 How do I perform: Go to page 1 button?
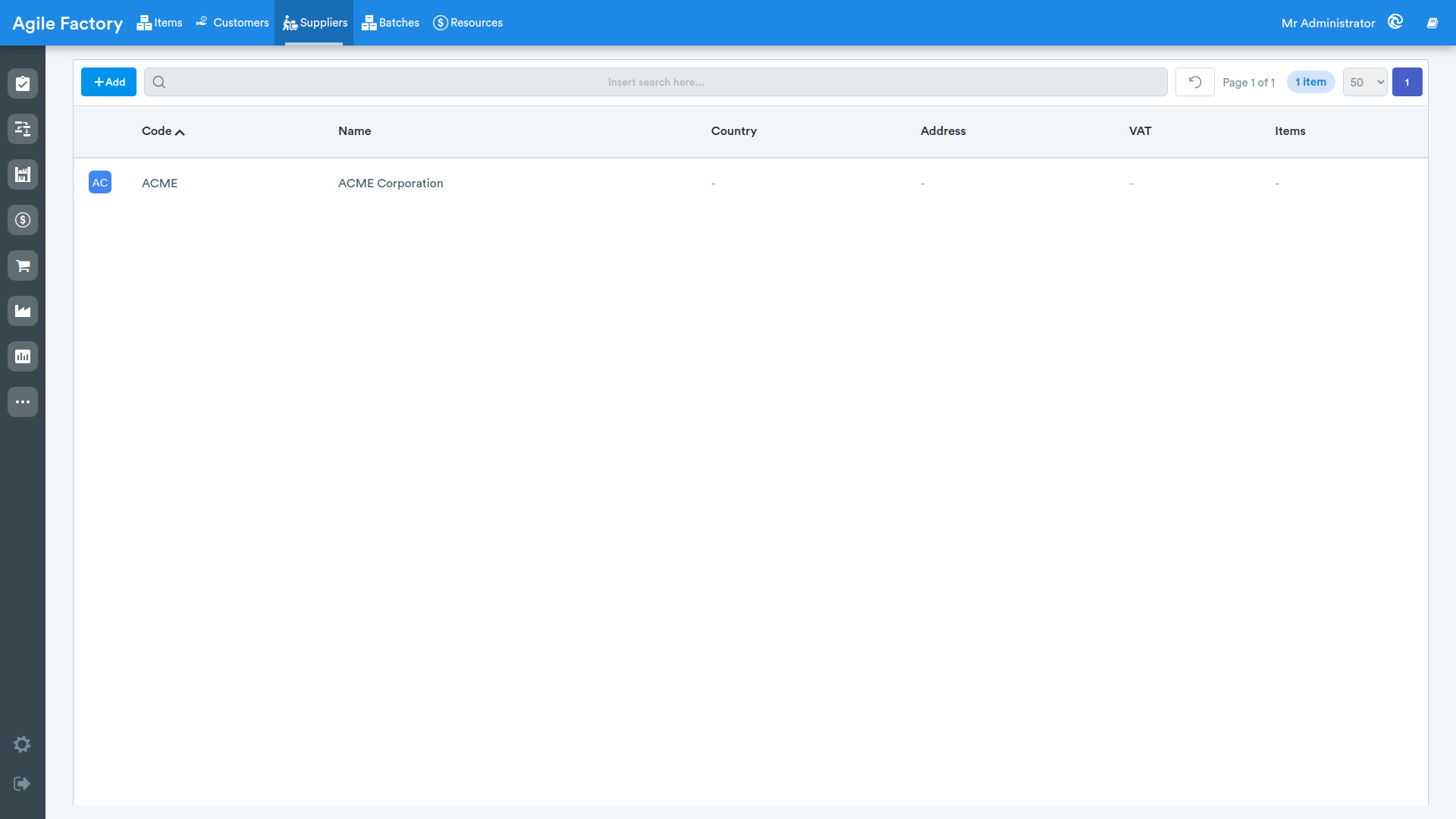(1407, 82)
